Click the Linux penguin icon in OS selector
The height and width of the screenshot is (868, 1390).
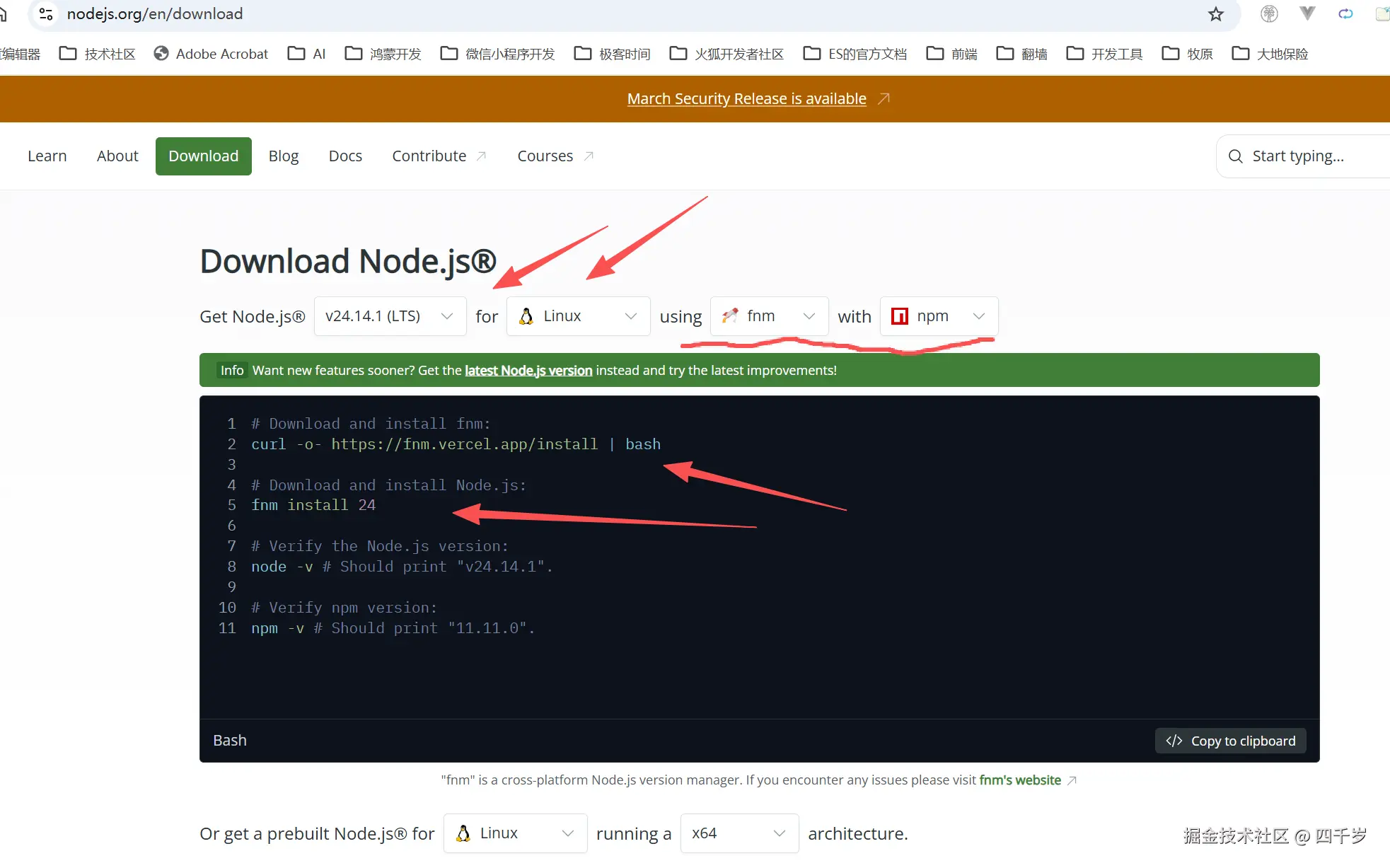[x=526, y=316]
